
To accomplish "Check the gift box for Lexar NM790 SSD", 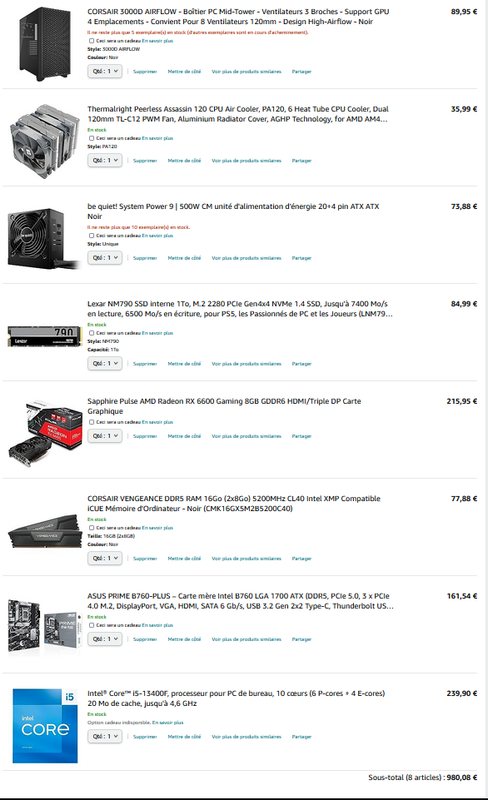I will click(x=92, y=333).
